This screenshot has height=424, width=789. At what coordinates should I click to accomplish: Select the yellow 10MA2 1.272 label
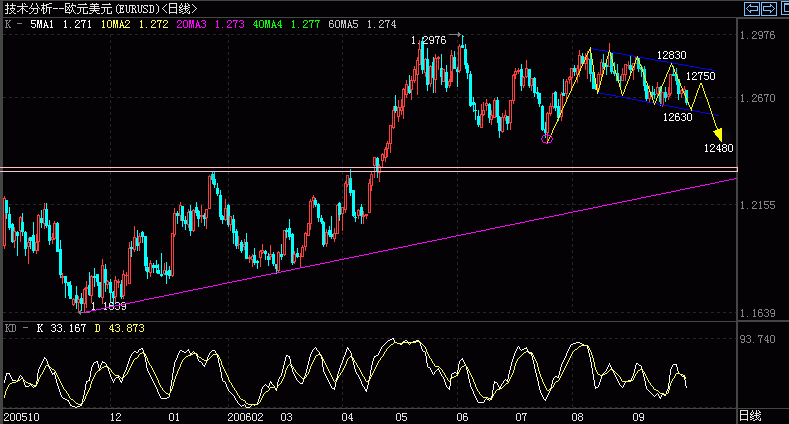[x=134, y=24]
